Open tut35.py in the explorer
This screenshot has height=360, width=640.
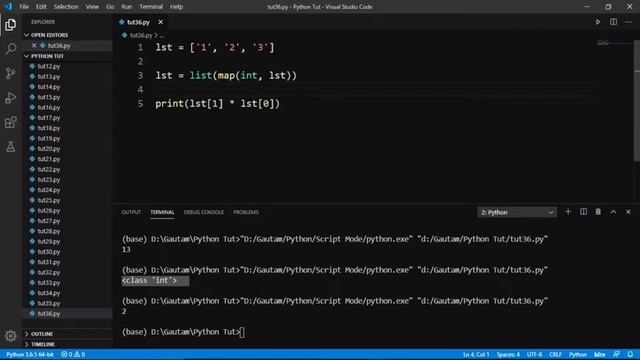[49, 303]
